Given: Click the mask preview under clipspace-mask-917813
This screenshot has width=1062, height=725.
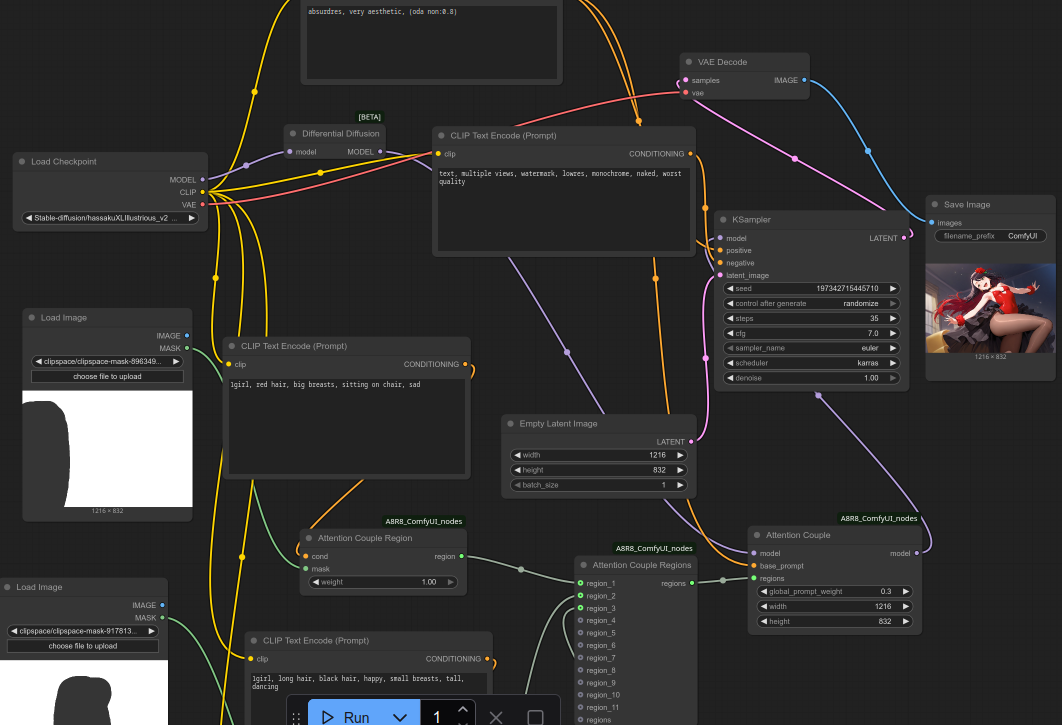Looking at the screenshot, I should (84, 692).
